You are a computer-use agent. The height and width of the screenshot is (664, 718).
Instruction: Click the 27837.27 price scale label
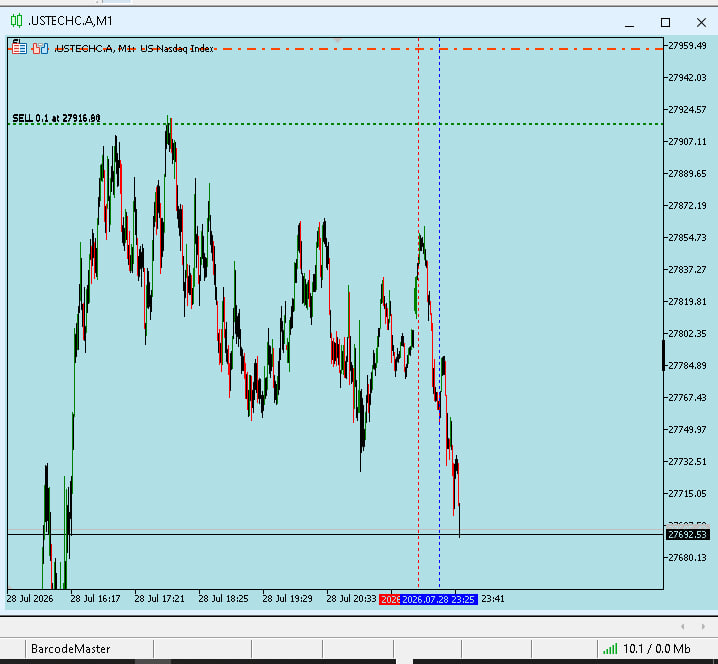(687, 269)
